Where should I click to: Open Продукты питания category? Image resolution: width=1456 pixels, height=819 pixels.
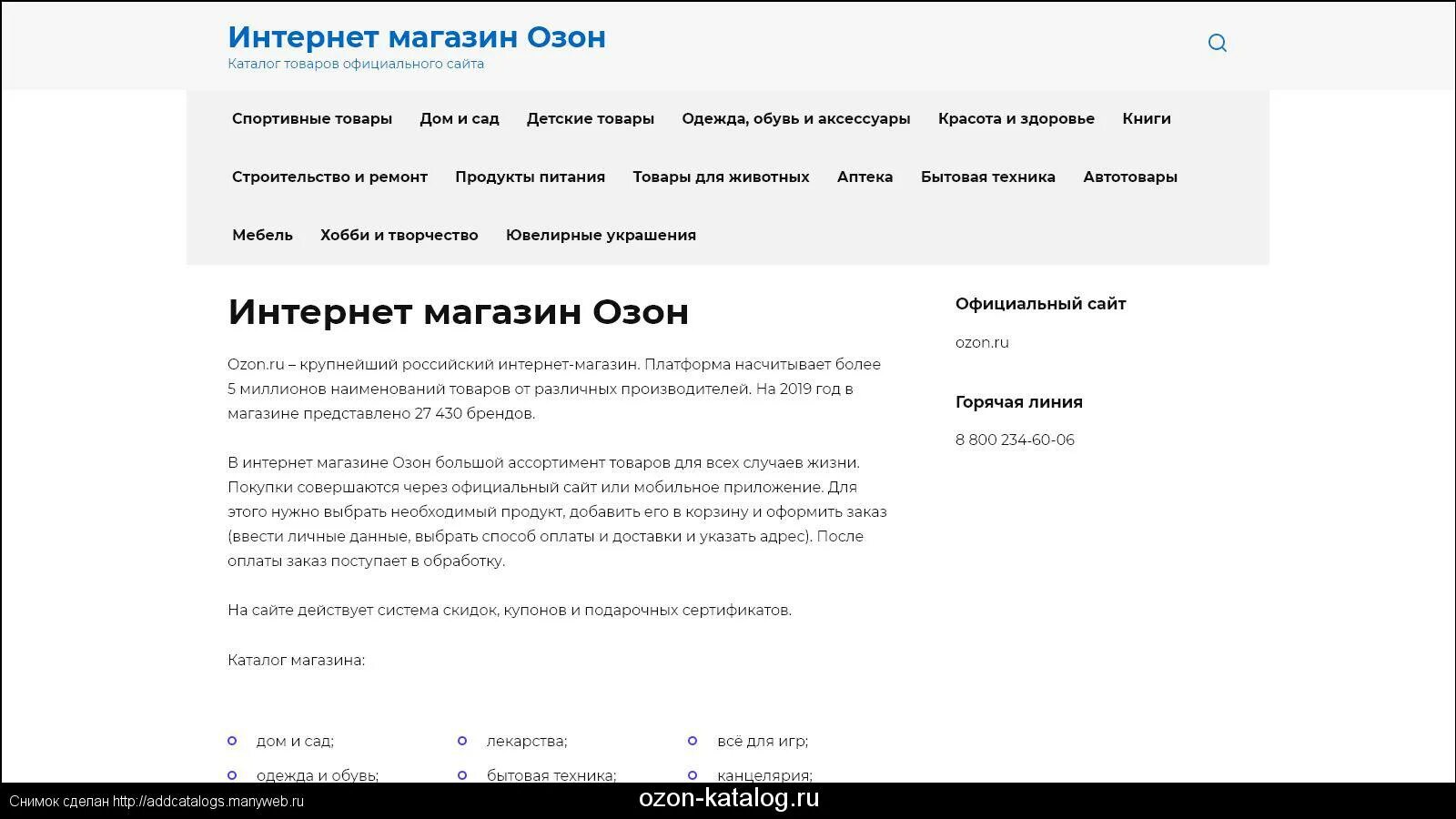(x=531, y=177)
